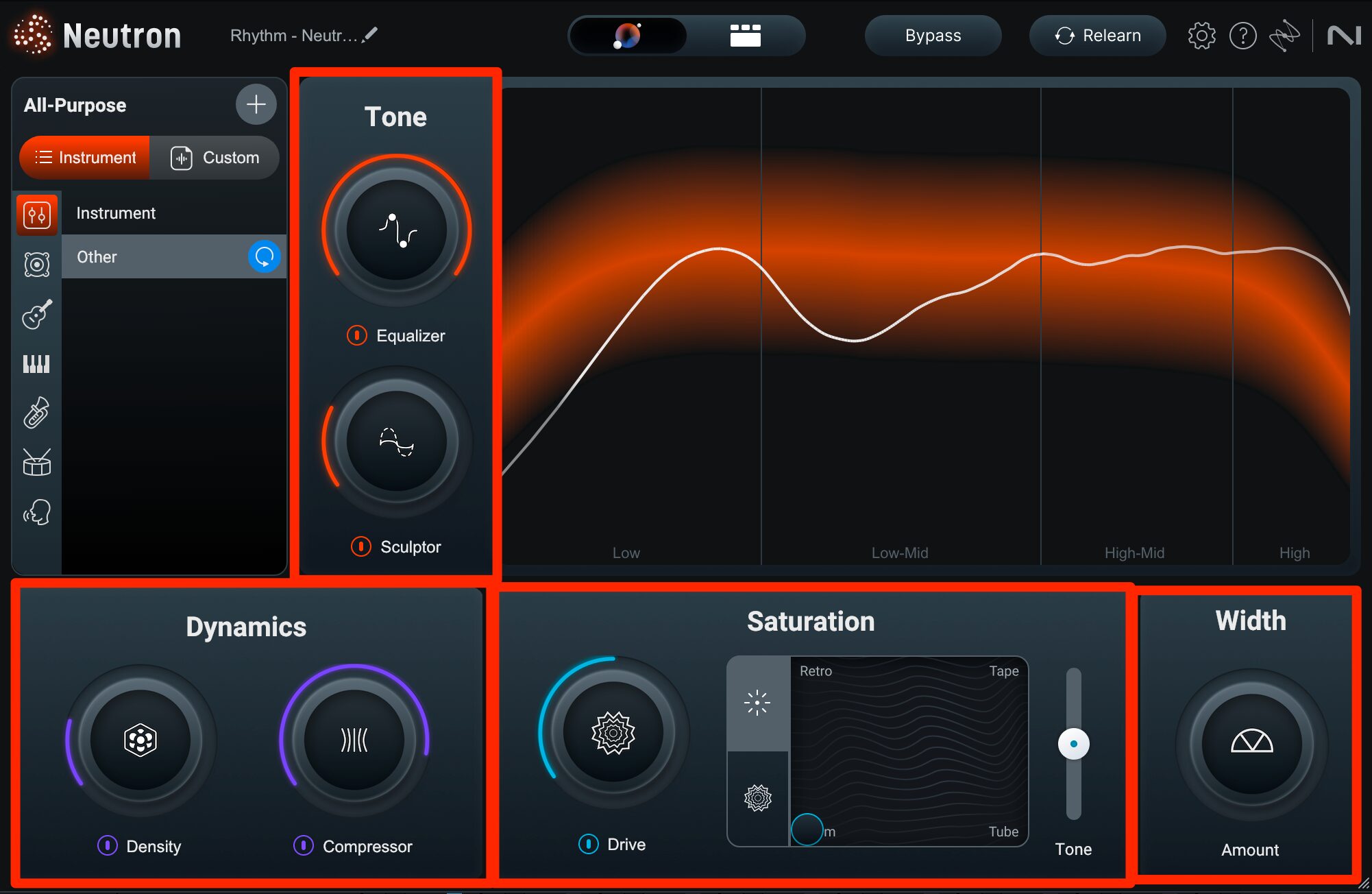Toggle the Drive power button
This screenshot has height=894, width=1372.
589,844
